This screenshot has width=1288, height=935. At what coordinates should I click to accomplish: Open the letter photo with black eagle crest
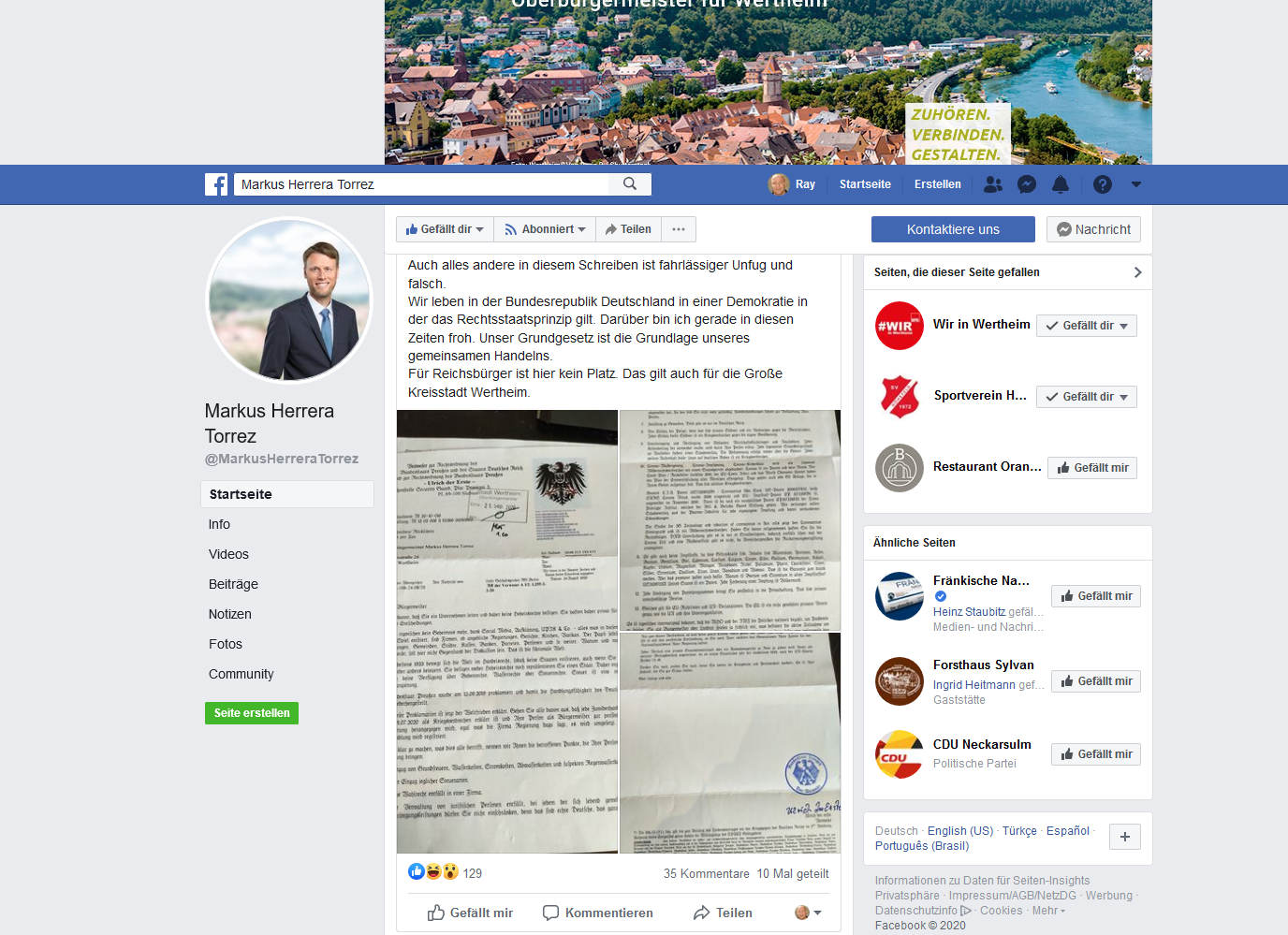(x=506, y=631)
